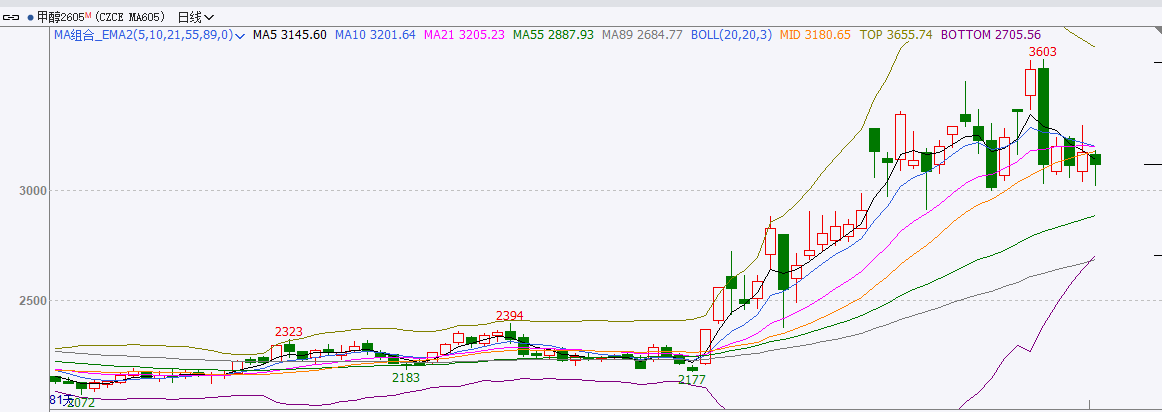Click the 2177 low price marker
The image size is (1162, 412).
click(x=691, y=380)
